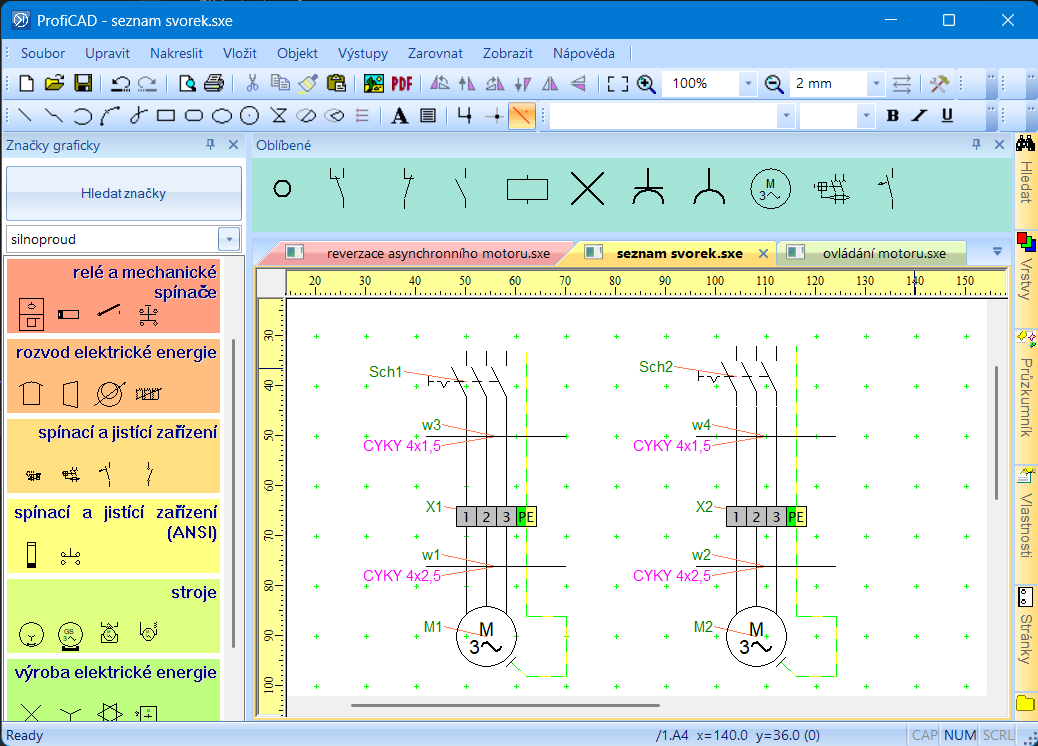Image resolution: width=1038 pixels, height=746 pixels.
Task: Open the relé a mechanické spínače group
Action: pyautogui.click(x=113, y=295)
